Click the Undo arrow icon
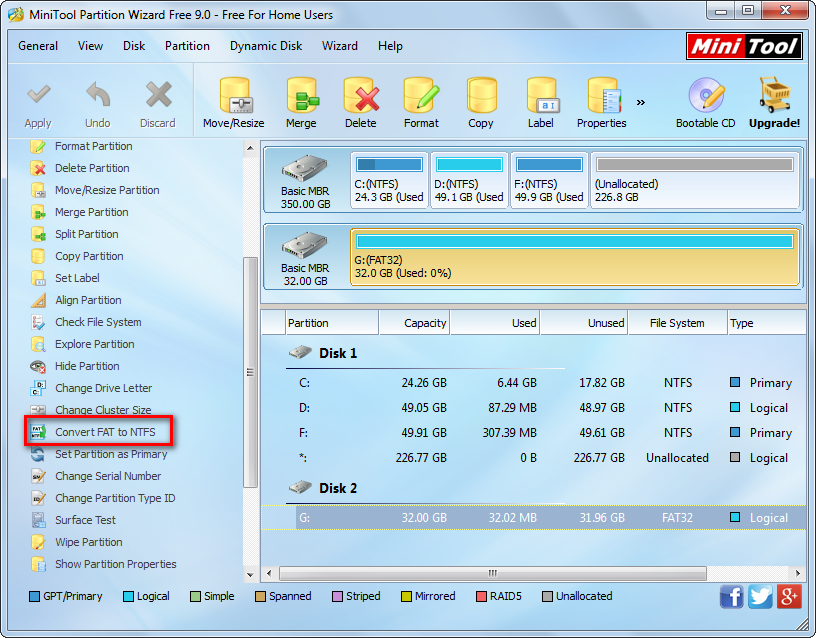 click(x=98, y=95)
